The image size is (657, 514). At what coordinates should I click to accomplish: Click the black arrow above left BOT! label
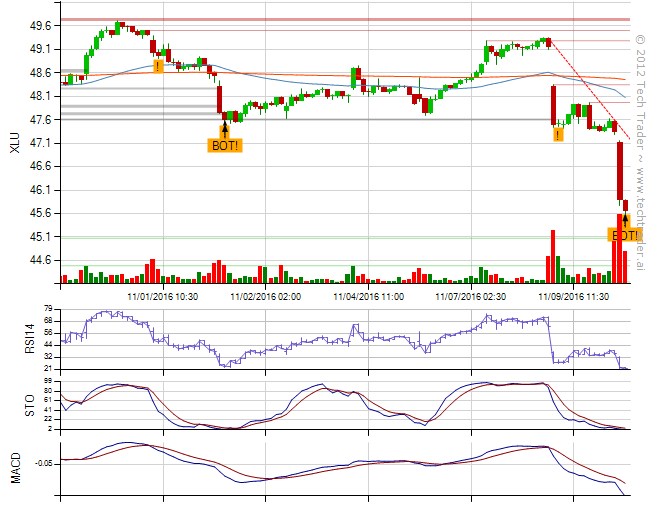pos(225,128)
